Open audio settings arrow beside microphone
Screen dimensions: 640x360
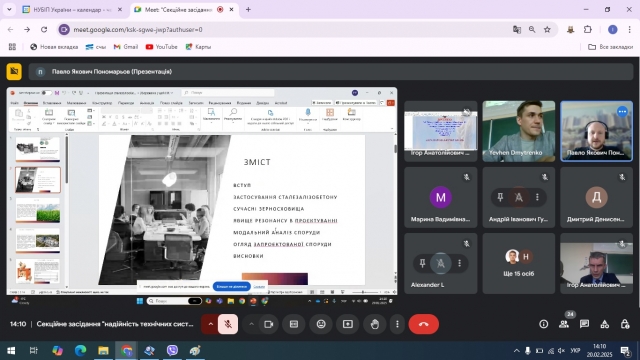pos(211,324)
